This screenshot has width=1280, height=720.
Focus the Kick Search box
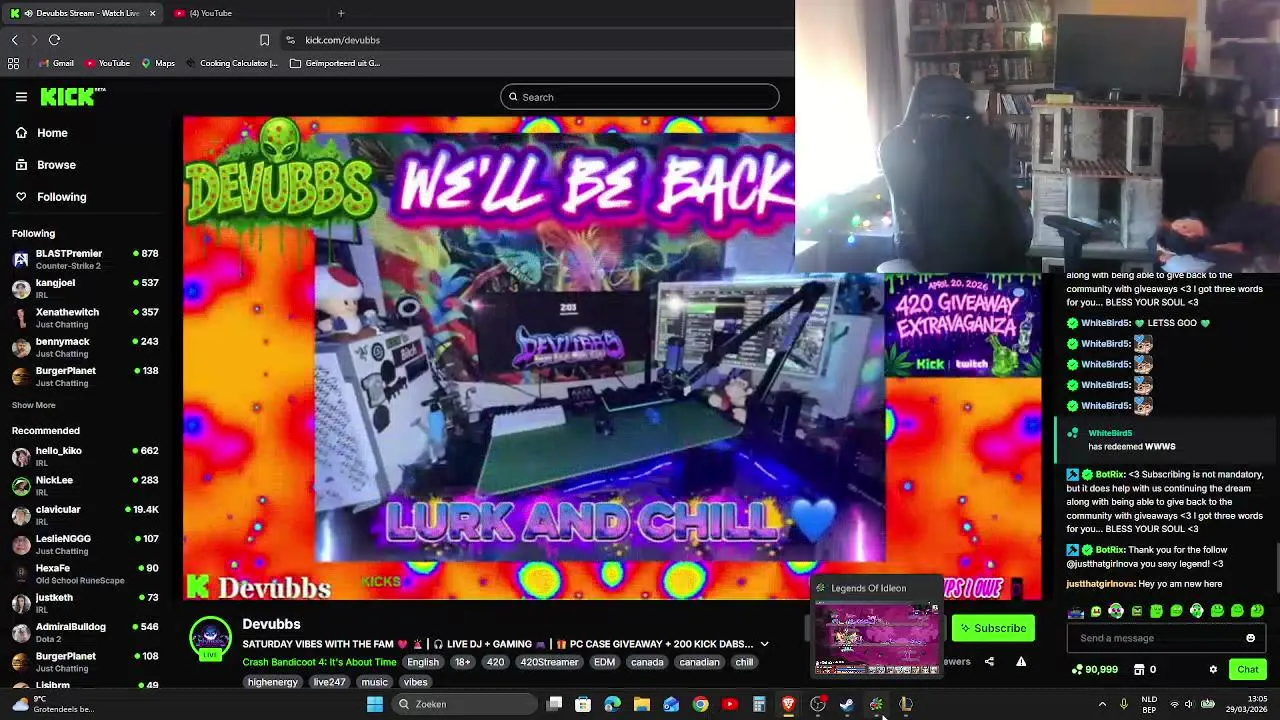point(640,97)
